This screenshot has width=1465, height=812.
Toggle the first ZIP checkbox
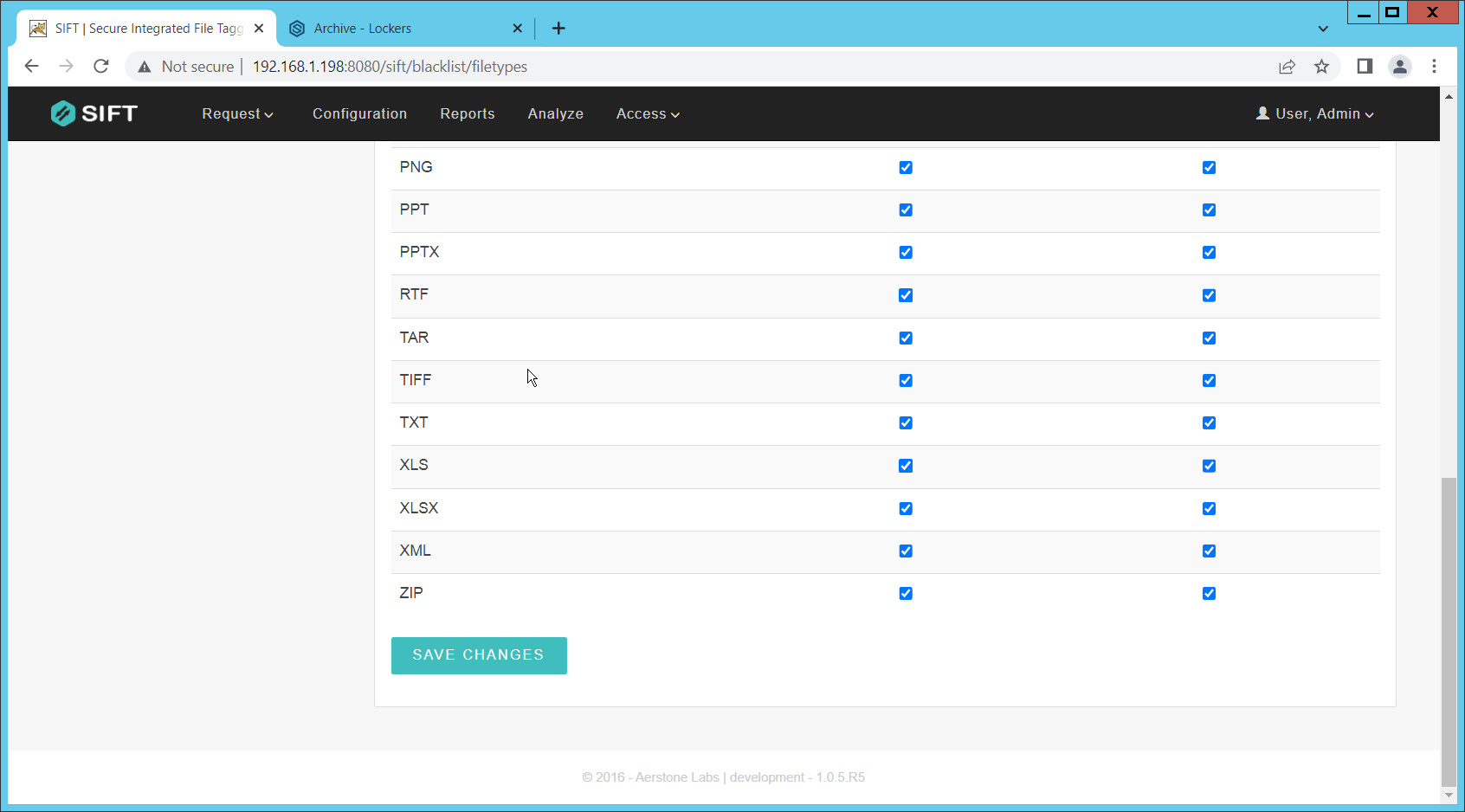pos(906,594)
